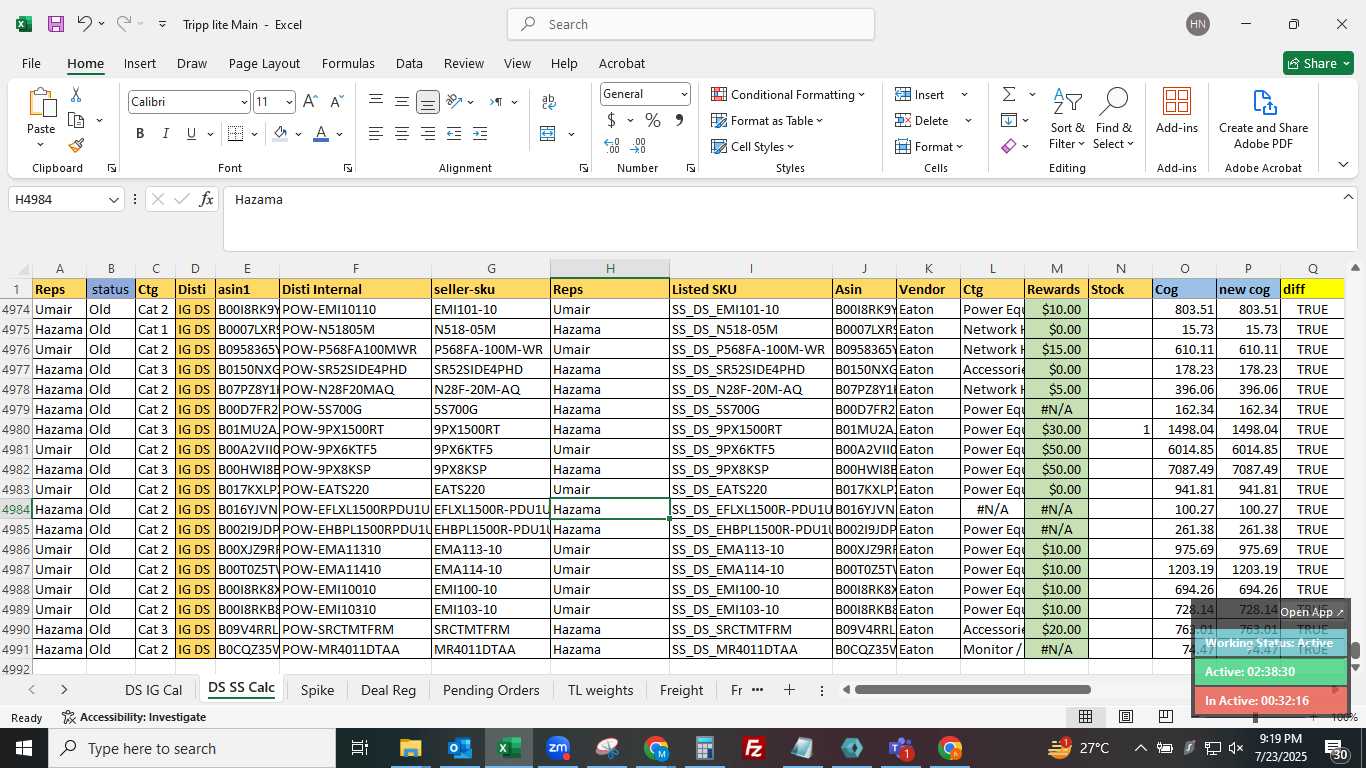Click the Increase Indent icon
Image resolution: width=1366 pixels, height=768 pixels.
(480, 134)
